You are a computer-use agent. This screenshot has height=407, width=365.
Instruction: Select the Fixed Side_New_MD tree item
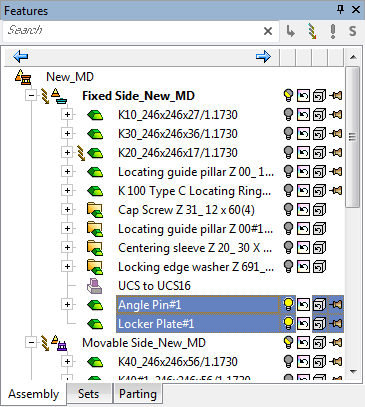click(x=138, y=96)
